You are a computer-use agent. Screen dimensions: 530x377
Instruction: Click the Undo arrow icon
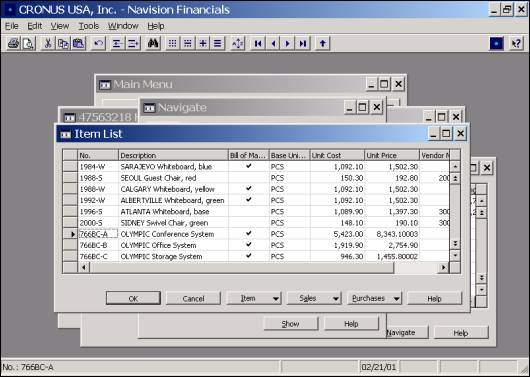coord(98,43)
